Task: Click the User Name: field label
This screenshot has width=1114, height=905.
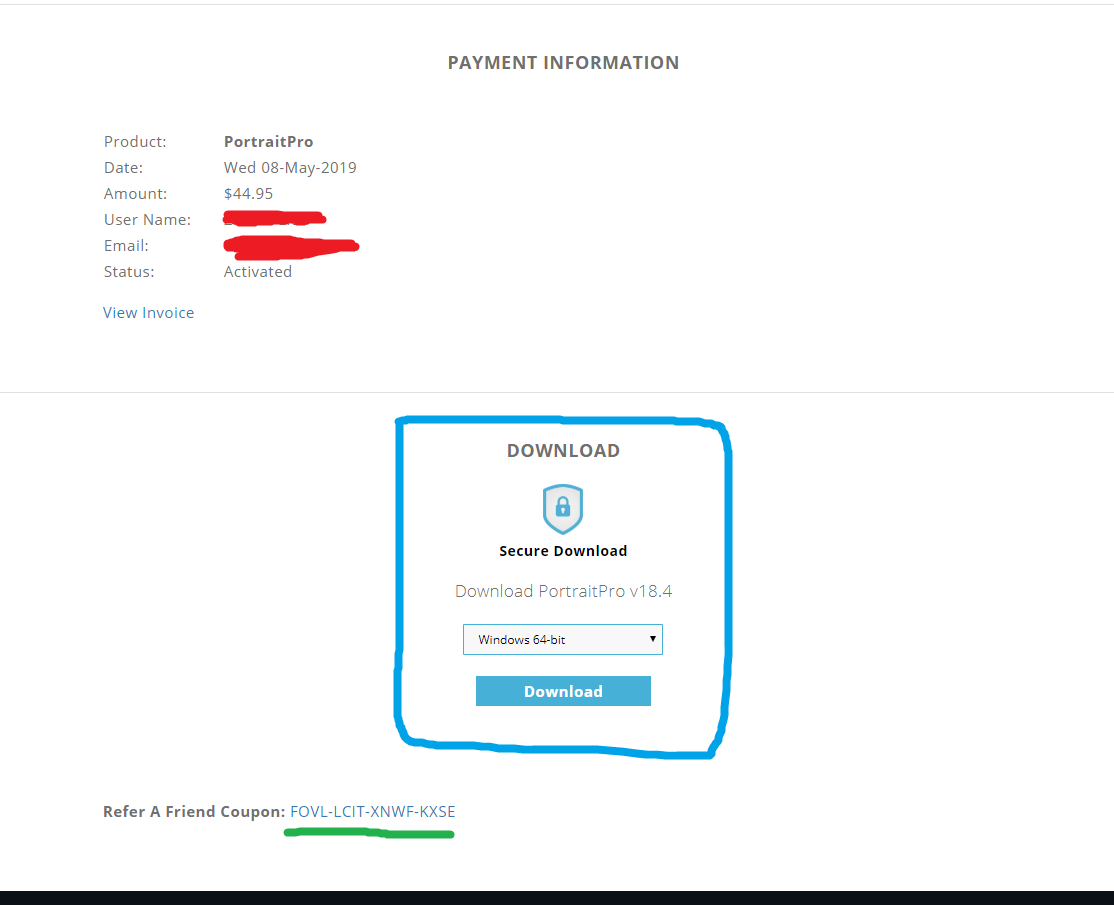Action: tap(148, 220)
